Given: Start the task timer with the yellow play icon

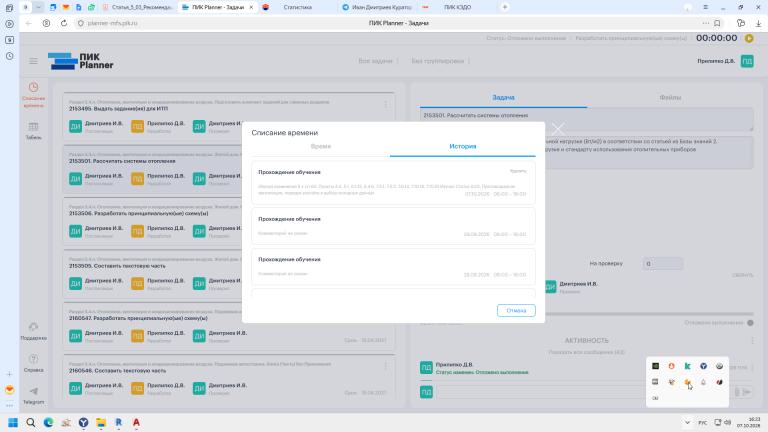Looking at the screenshot, I should (x=749, y=38).
